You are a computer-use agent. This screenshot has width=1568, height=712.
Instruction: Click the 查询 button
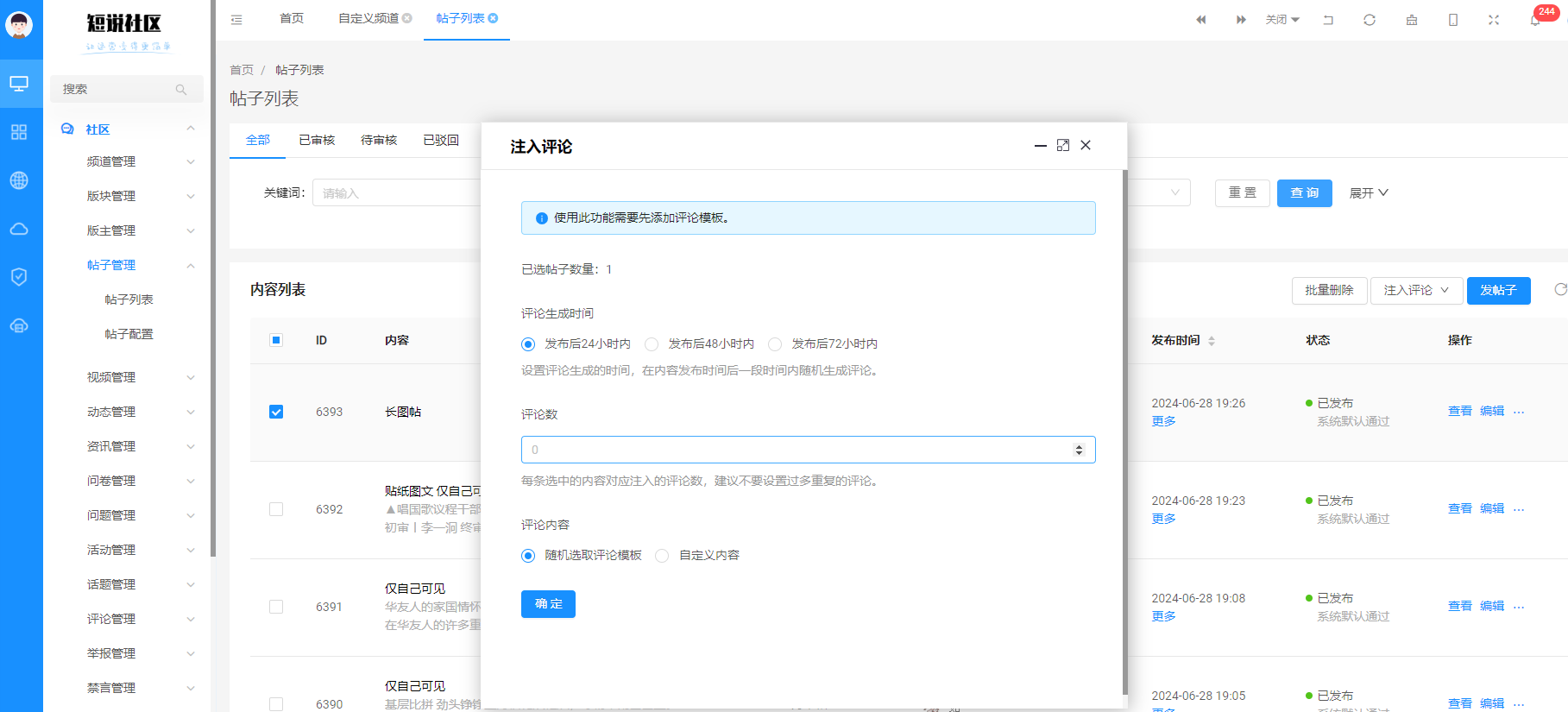(x=1305, y=193)
